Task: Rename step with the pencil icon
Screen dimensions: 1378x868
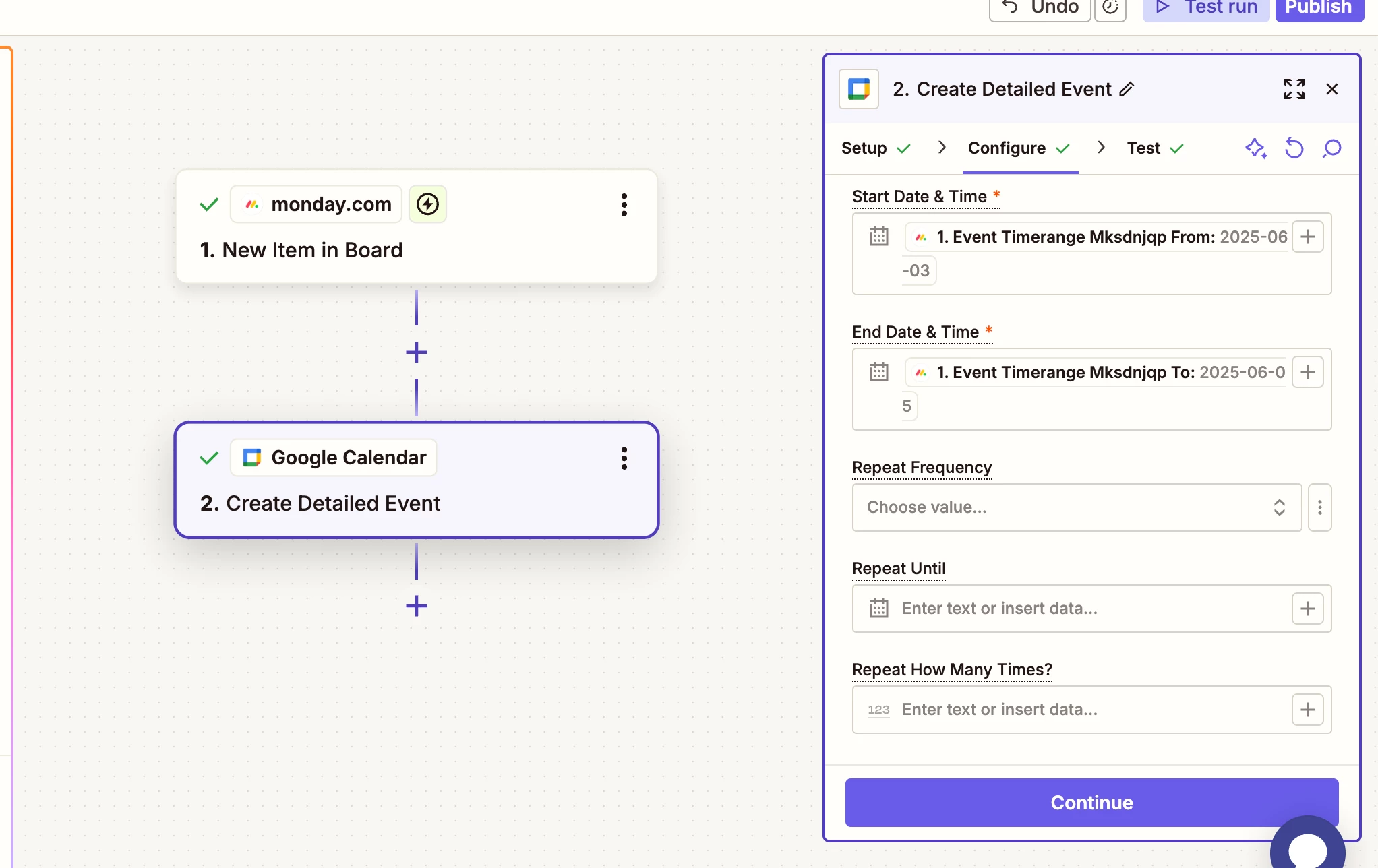Action: [x=1127, y=89]
